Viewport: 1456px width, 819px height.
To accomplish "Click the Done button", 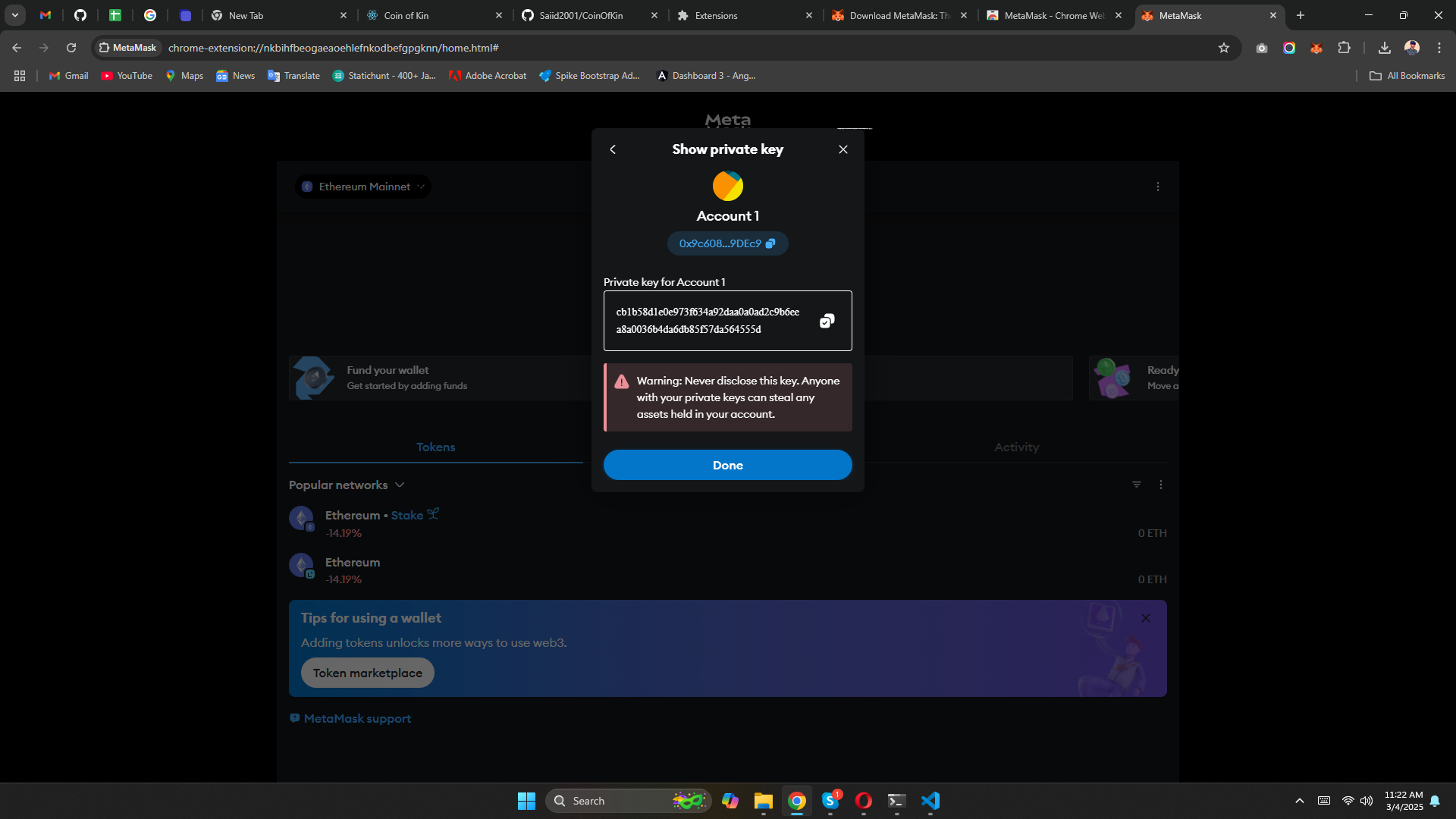I will 727,465.
